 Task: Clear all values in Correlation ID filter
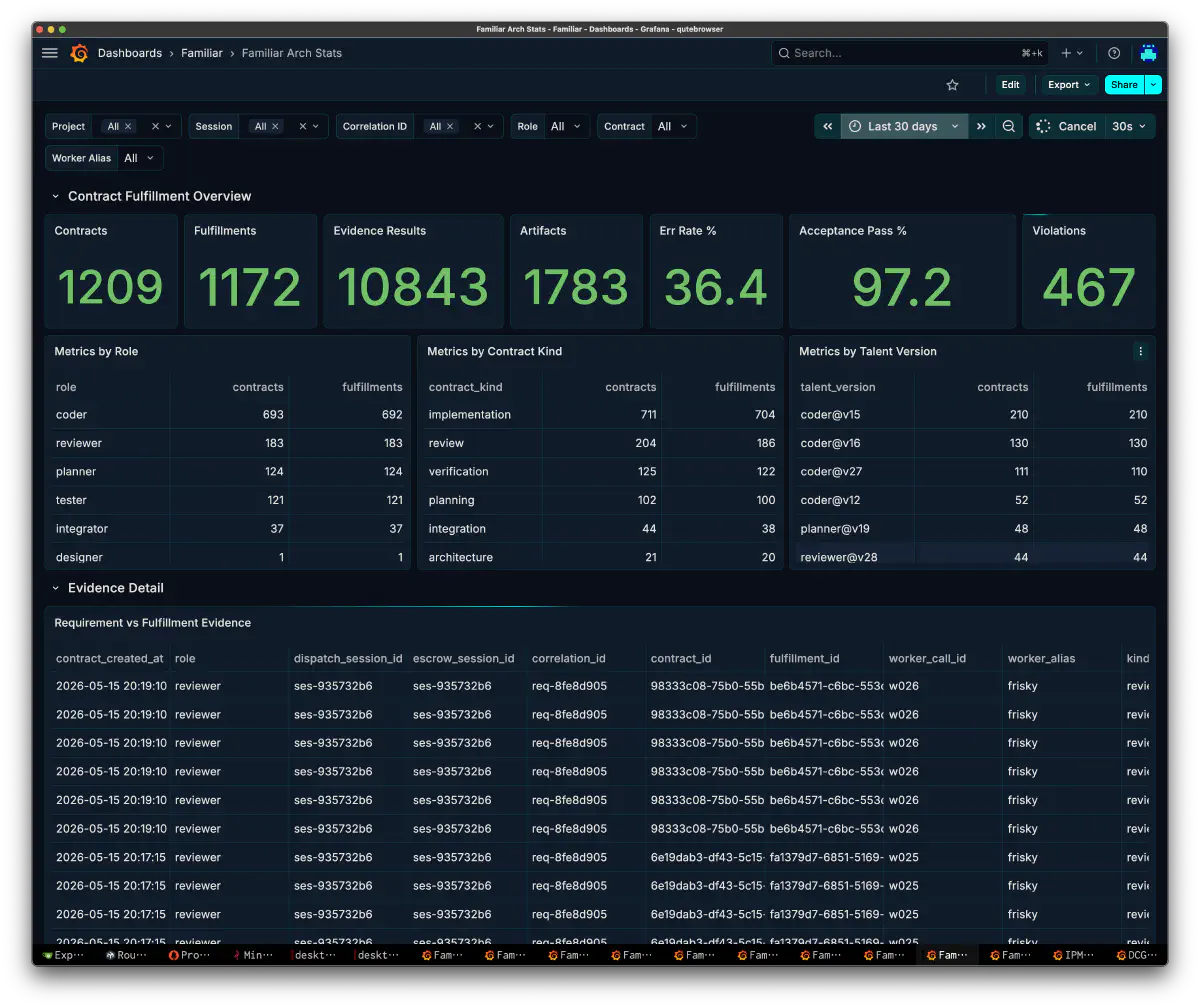click(477, 127)
